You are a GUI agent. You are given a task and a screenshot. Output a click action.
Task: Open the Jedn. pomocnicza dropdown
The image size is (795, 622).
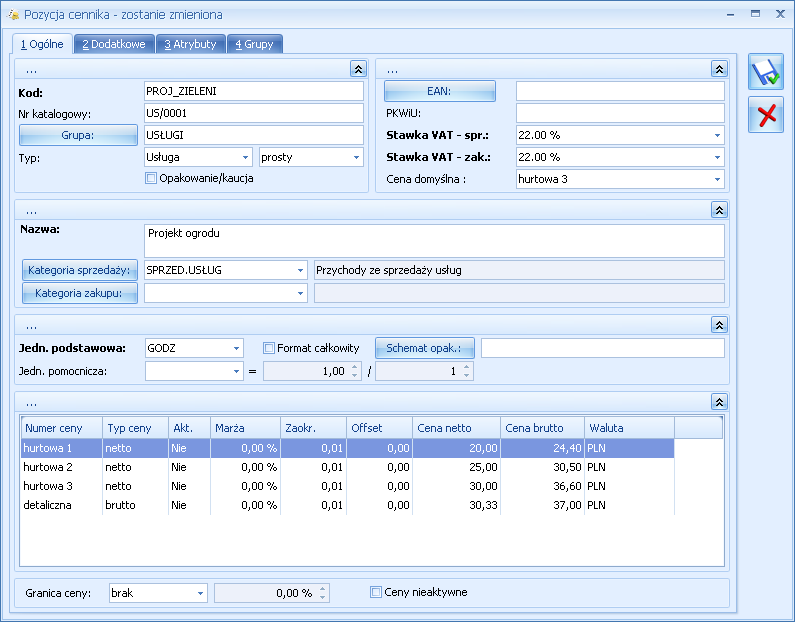click(236, 372)
